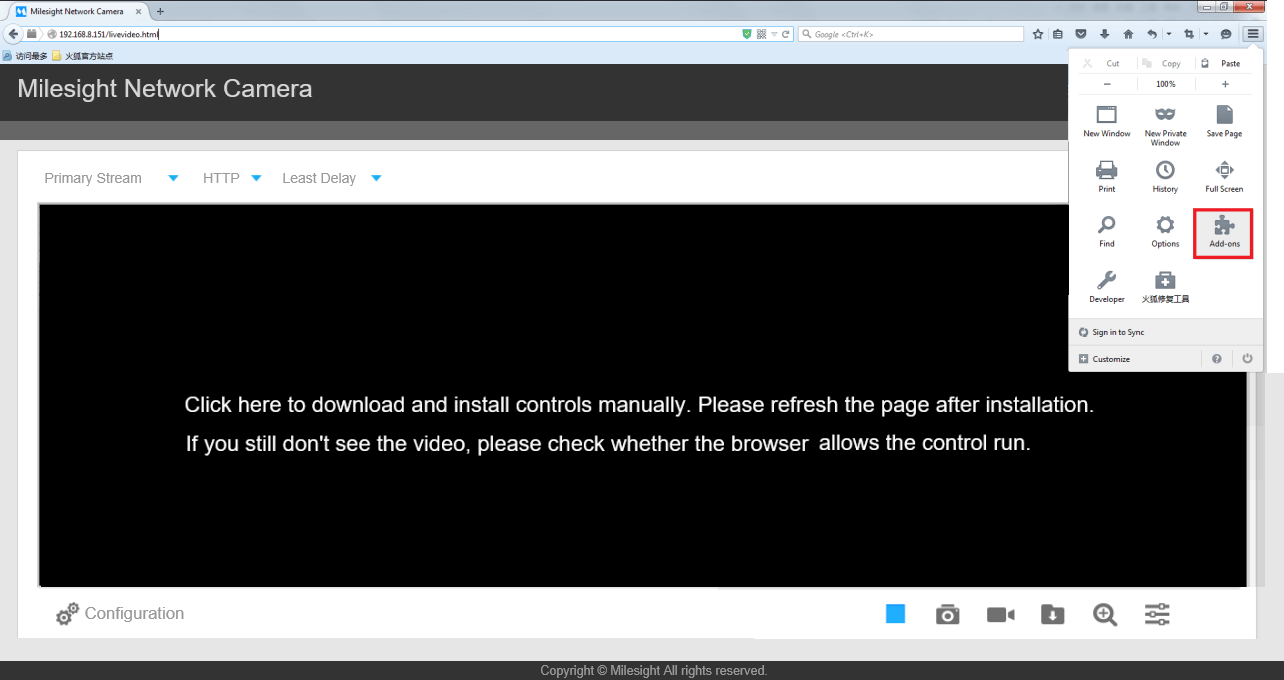Screen dimensions: 1284x680
Task: Zoom in with the plus button
Action: pos(1225,84)
